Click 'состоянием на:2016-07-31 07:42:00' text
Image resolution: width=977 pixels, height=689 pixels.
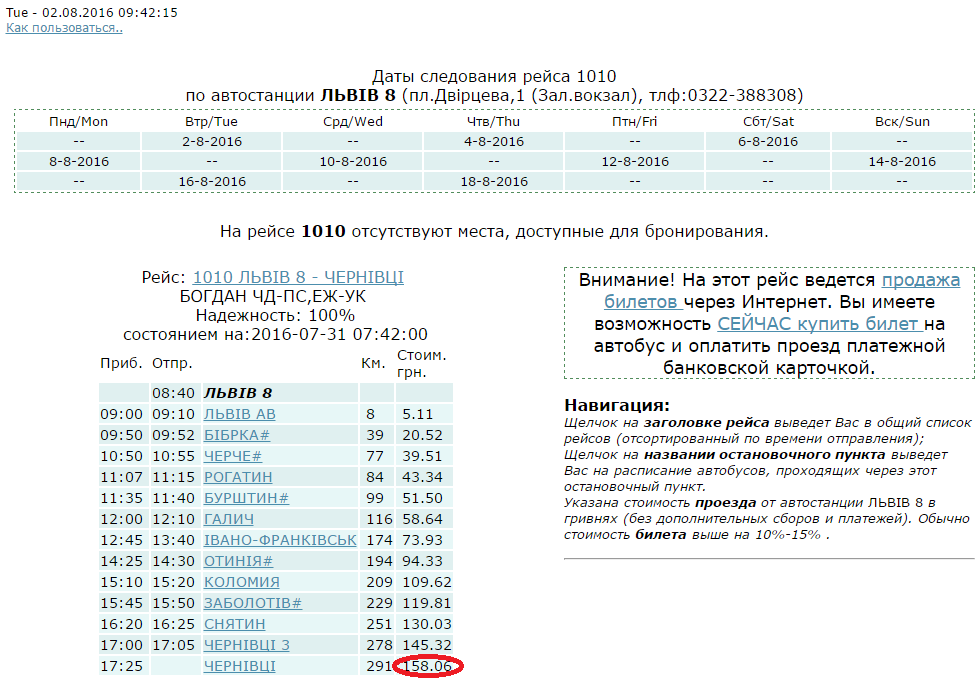pyautogui.click(x=275, y=335)
